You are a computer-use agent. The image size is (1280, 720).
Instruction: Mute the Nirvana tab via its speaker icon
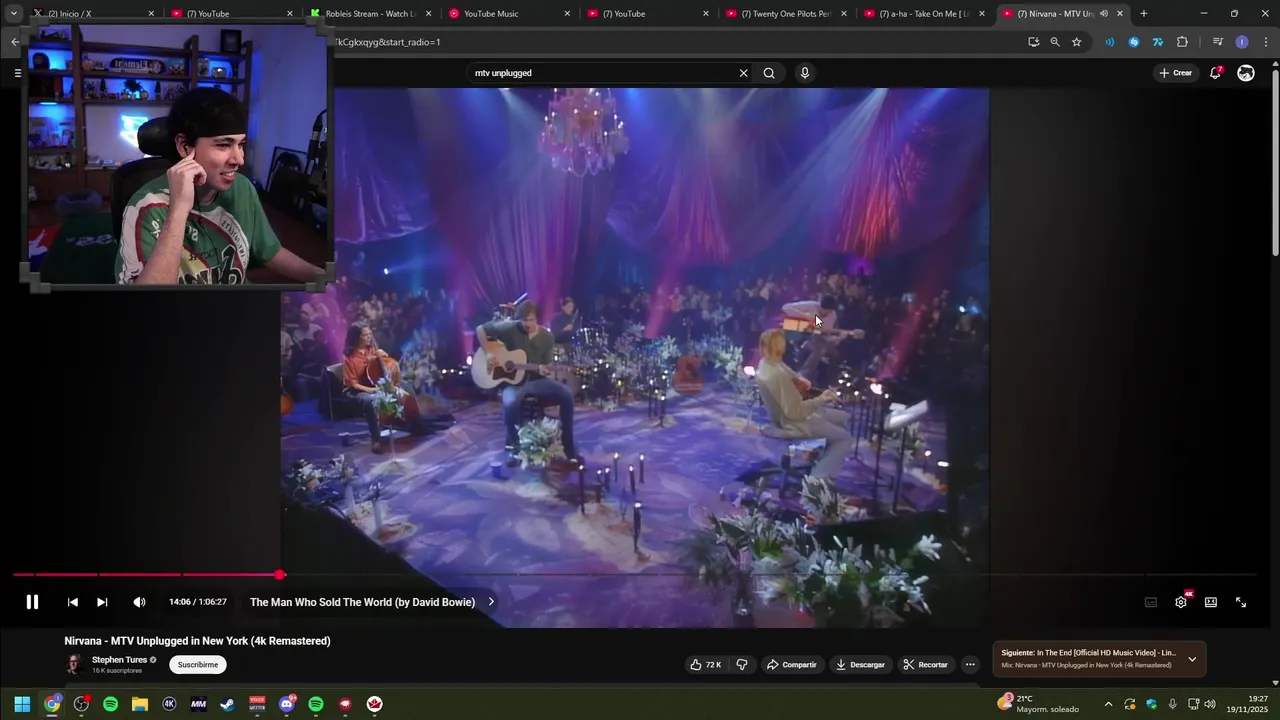(1104, 14)
